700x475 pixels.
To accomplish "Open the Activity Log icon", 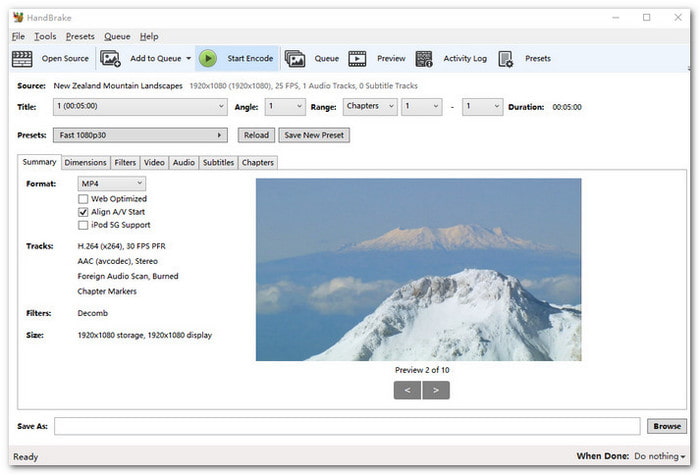I will pyautogui.click(x=424, y=58).
